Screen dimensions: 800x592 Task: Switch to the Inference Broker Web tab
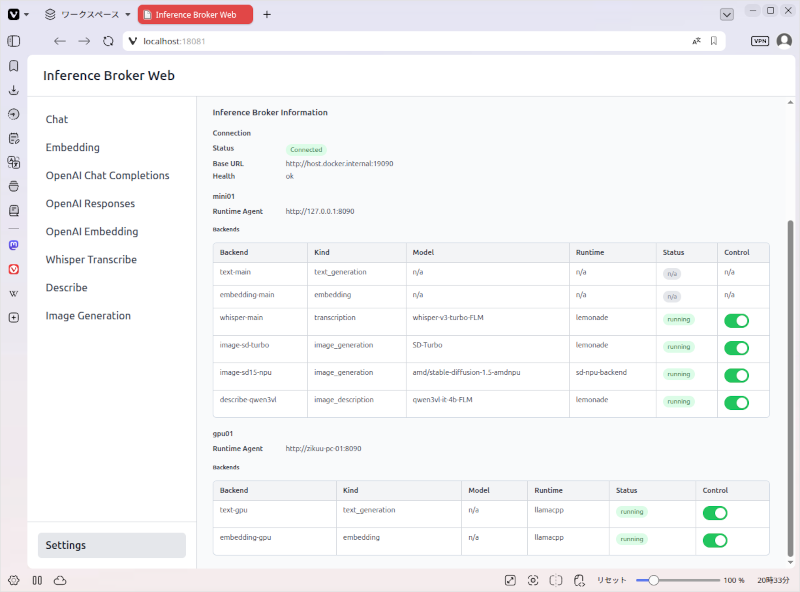(195, 15)
